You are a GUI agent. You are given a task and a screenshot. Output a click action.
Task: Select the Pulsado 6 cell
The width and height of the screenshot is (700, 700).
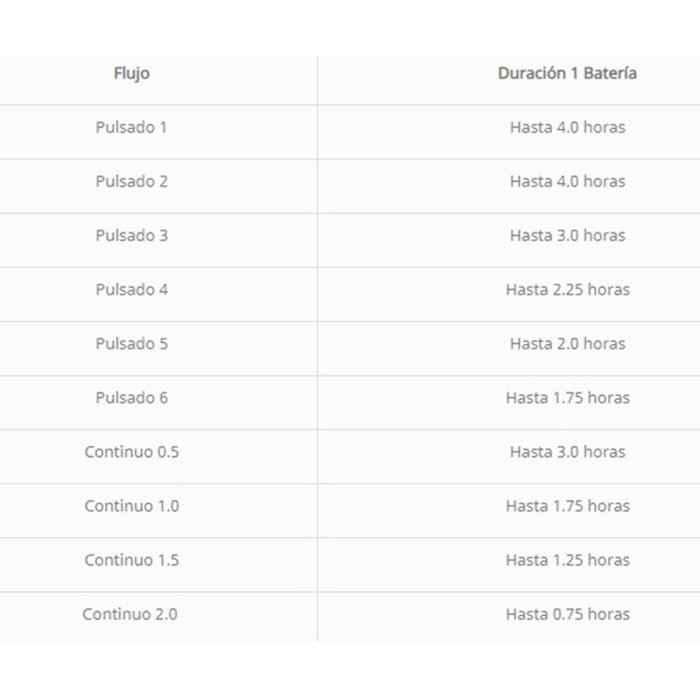[131, 398]
